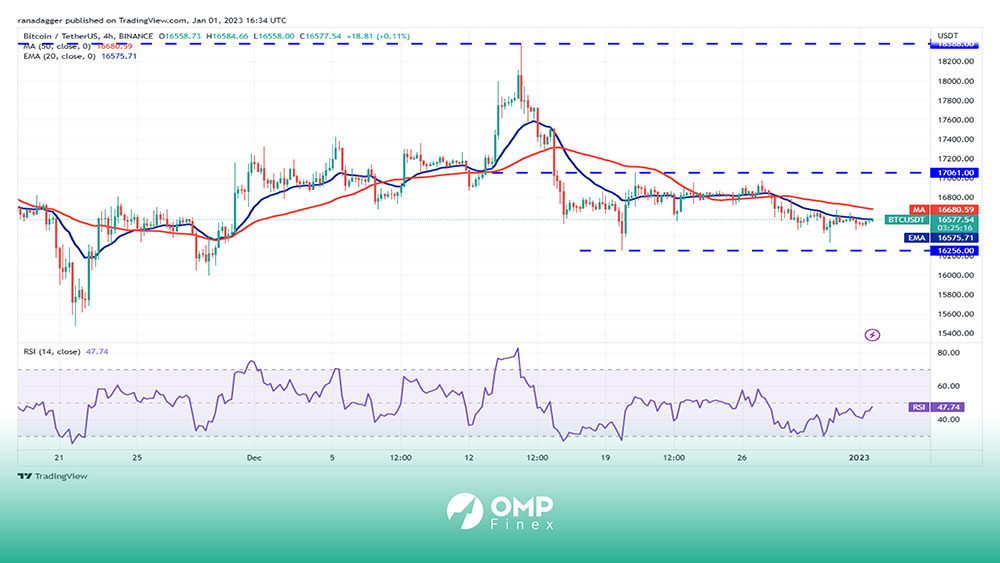Screen dimensions: 1000x563
Task: Click the USDT currency label on price axis
Action: tap(948, 36)
